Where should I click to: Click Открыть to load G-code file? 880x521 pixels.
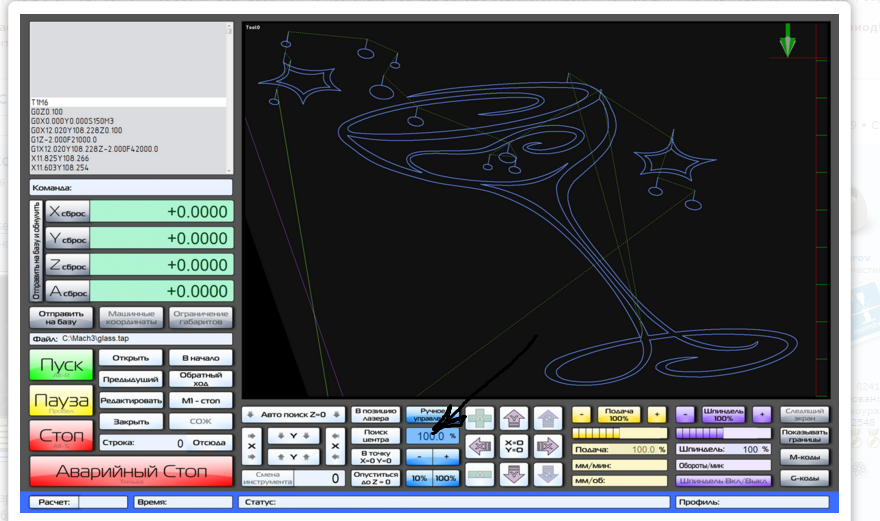[131, 358]
